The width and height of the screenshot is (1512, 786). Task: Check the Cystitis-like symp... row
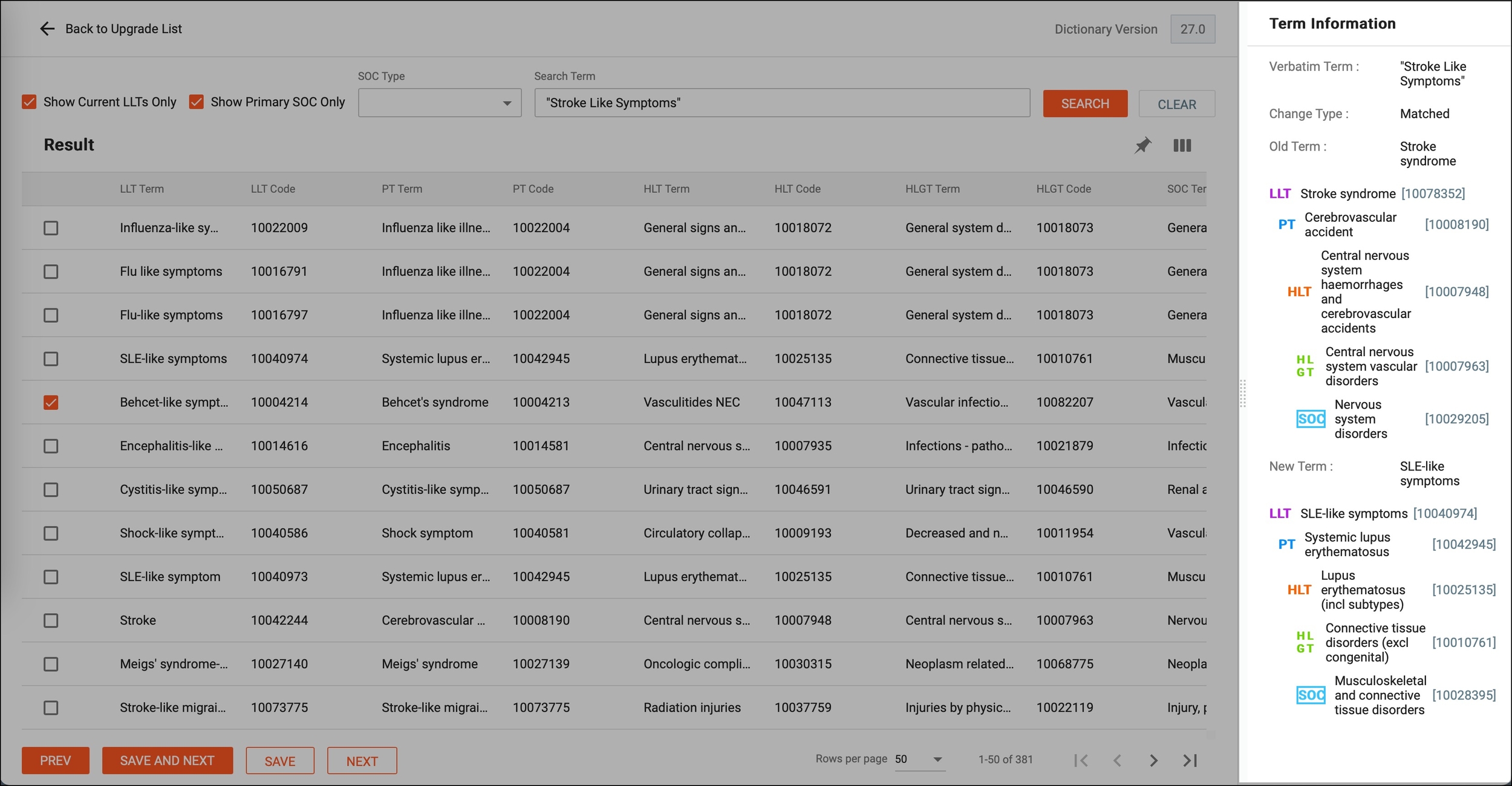(51, 489)
